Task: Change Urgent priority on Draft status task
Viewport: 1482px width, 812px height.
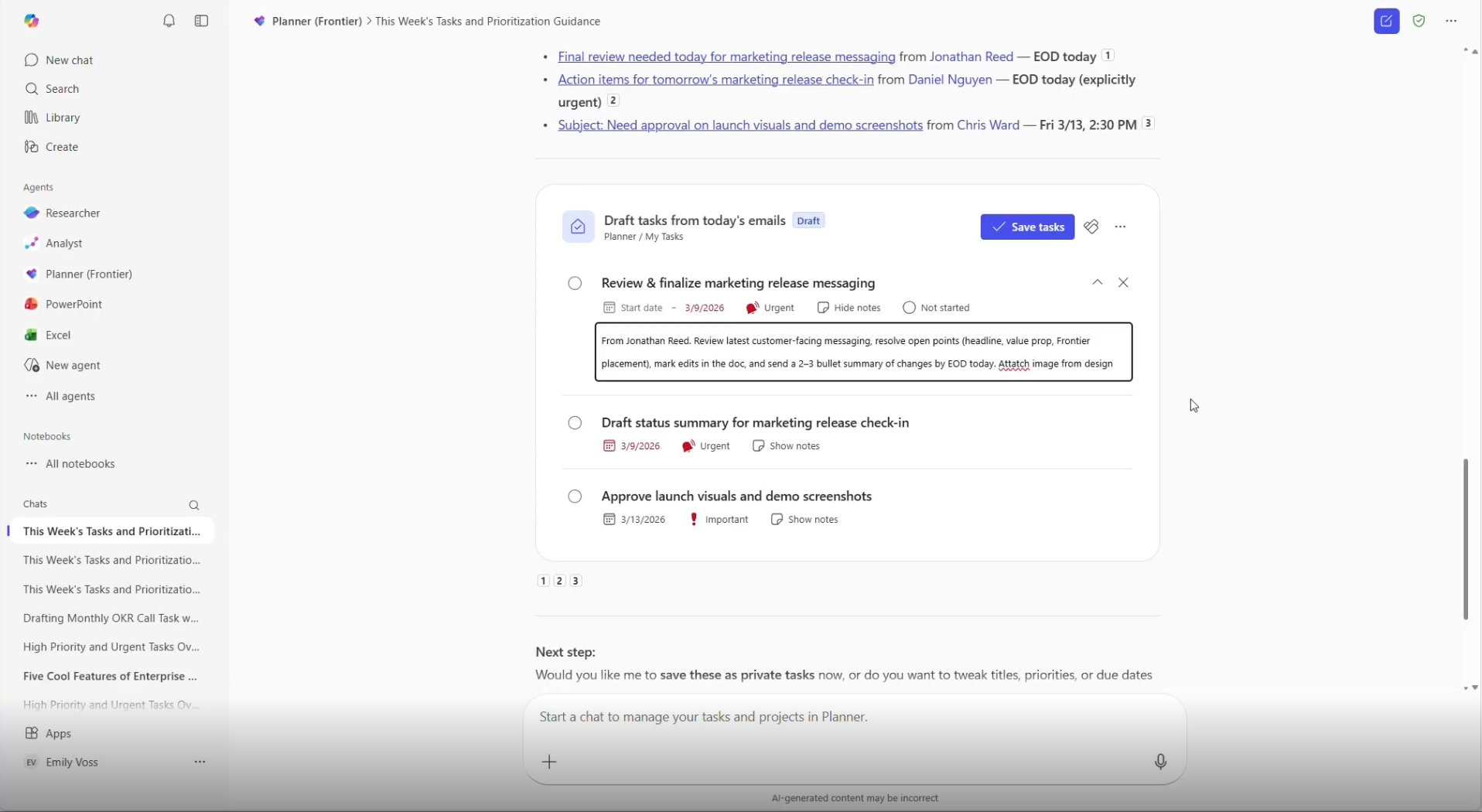Action: point(706,446)
